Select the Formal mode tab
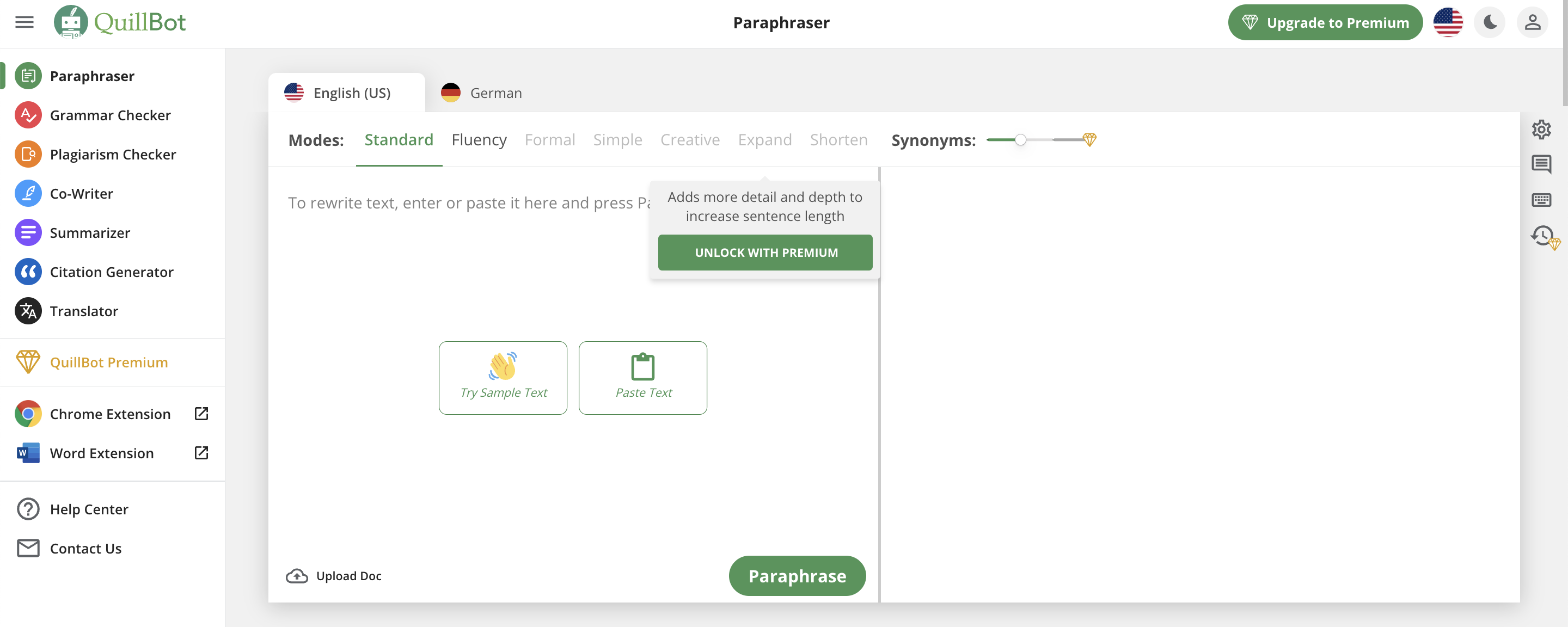Screen dimensions: 1568x627 [550, 140]
